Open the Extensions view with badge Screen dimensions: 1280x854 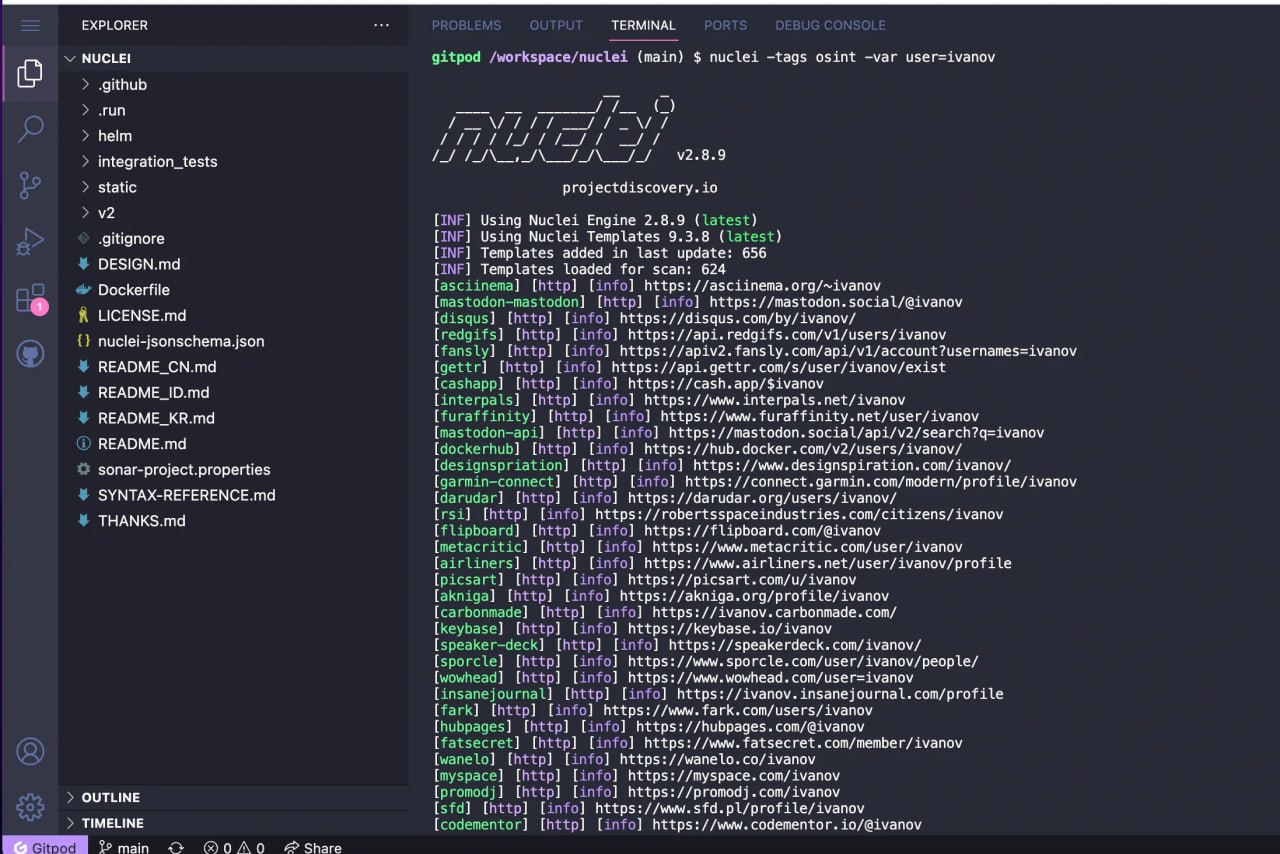tap(30, 298)
